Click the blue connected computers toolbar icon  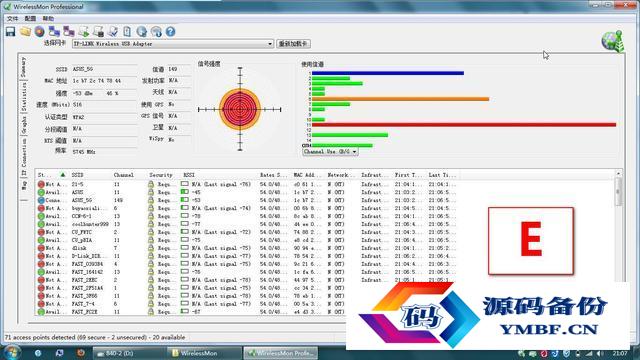[x=54, y=31]
